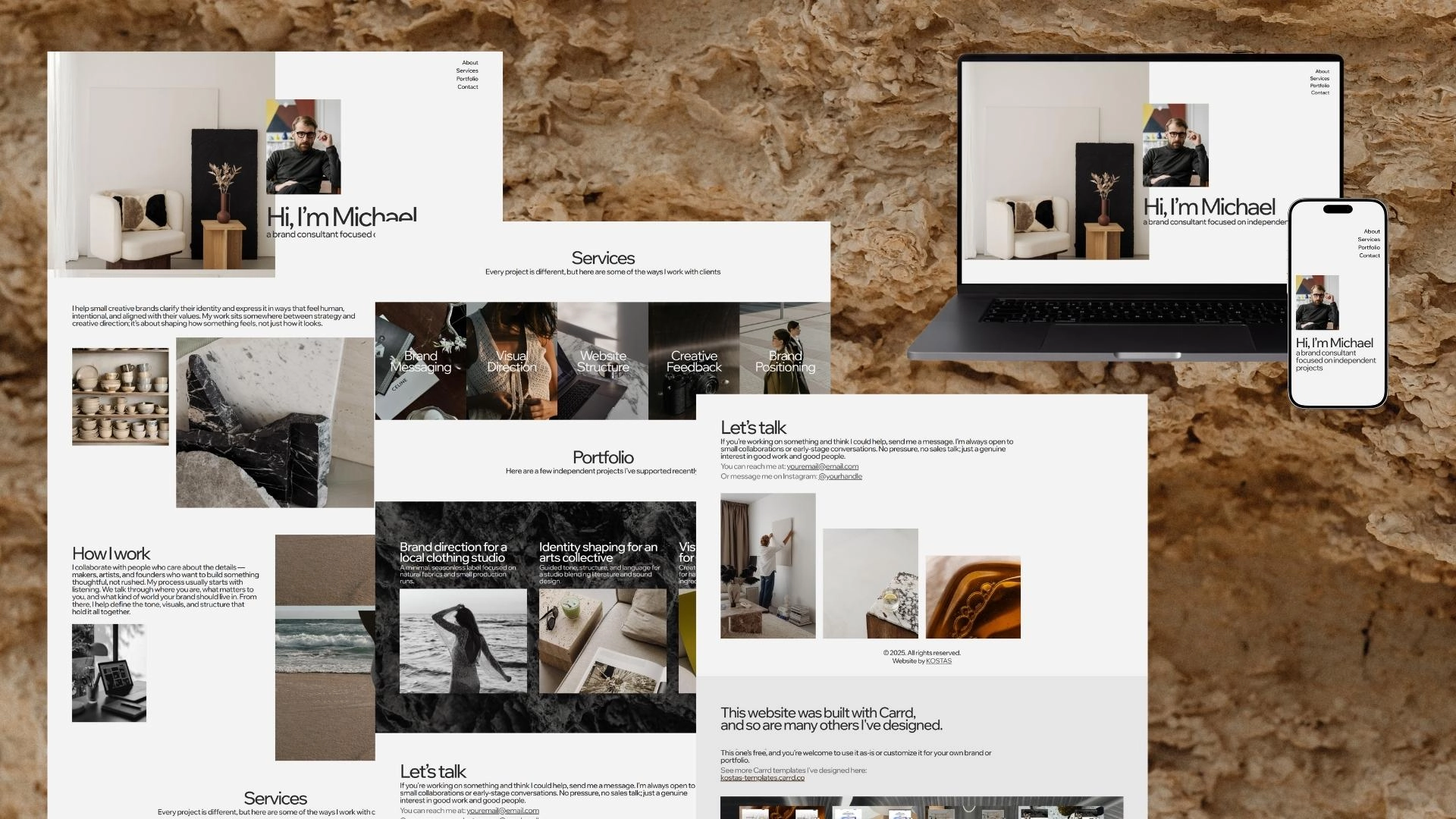Screen dimensions: 1456x819
Task: Click the person hanging canvas photo
Action: click(x=767, y=566)
